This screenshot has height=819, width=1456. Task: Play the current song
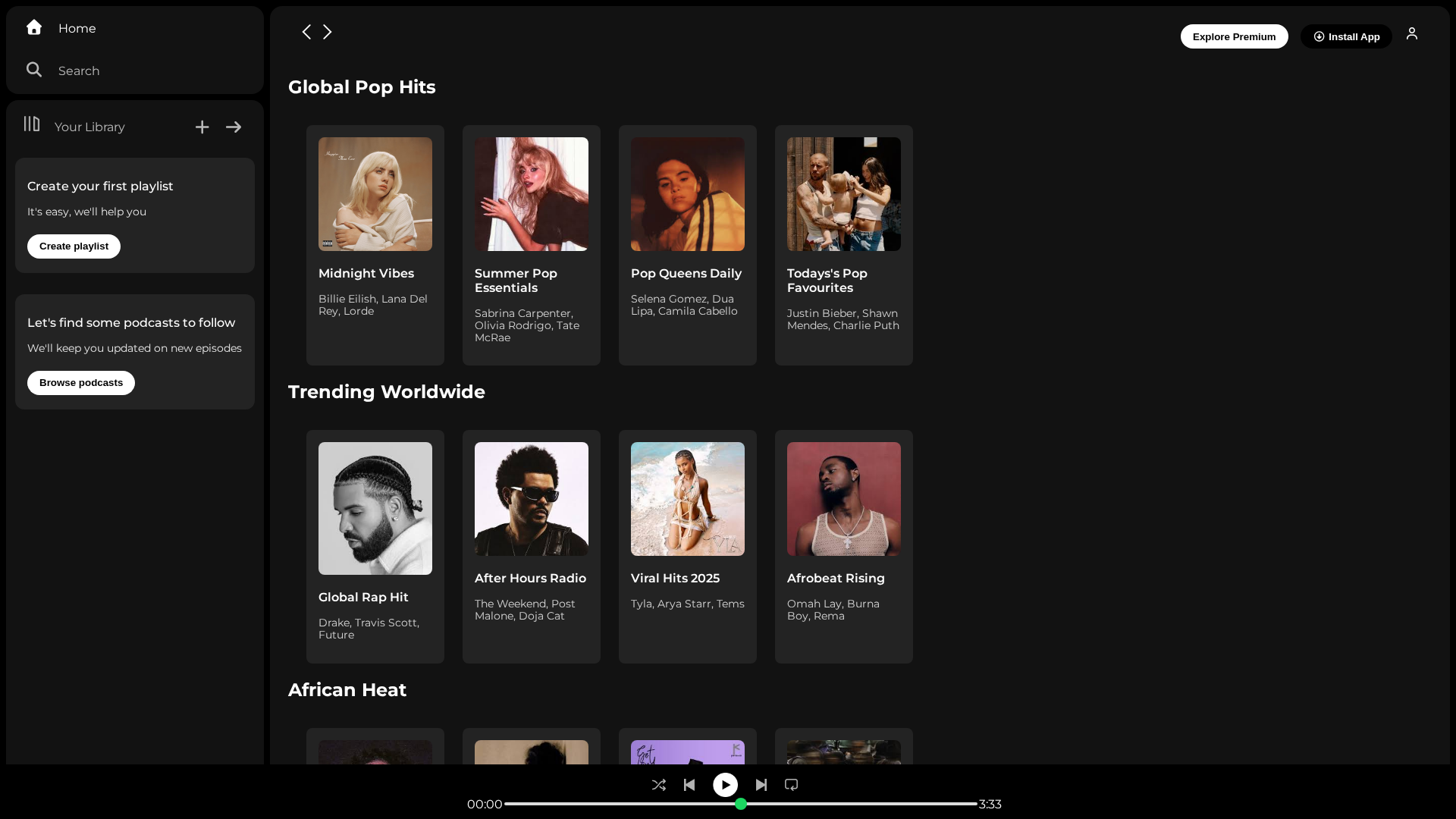coord(725,785)
